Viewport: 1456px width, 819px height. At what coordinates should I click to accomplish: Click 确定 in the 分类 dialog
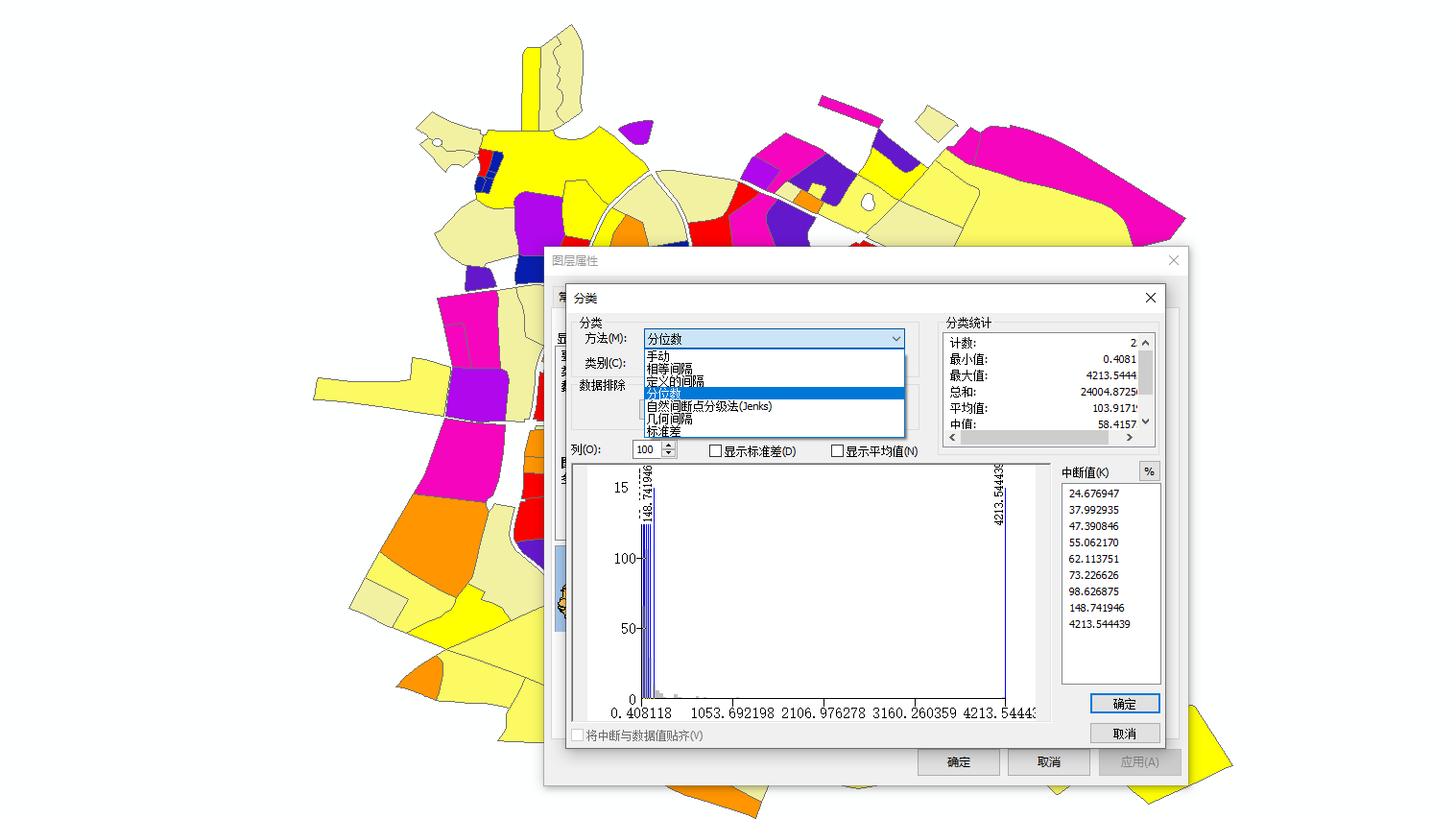click(1124, 703)
